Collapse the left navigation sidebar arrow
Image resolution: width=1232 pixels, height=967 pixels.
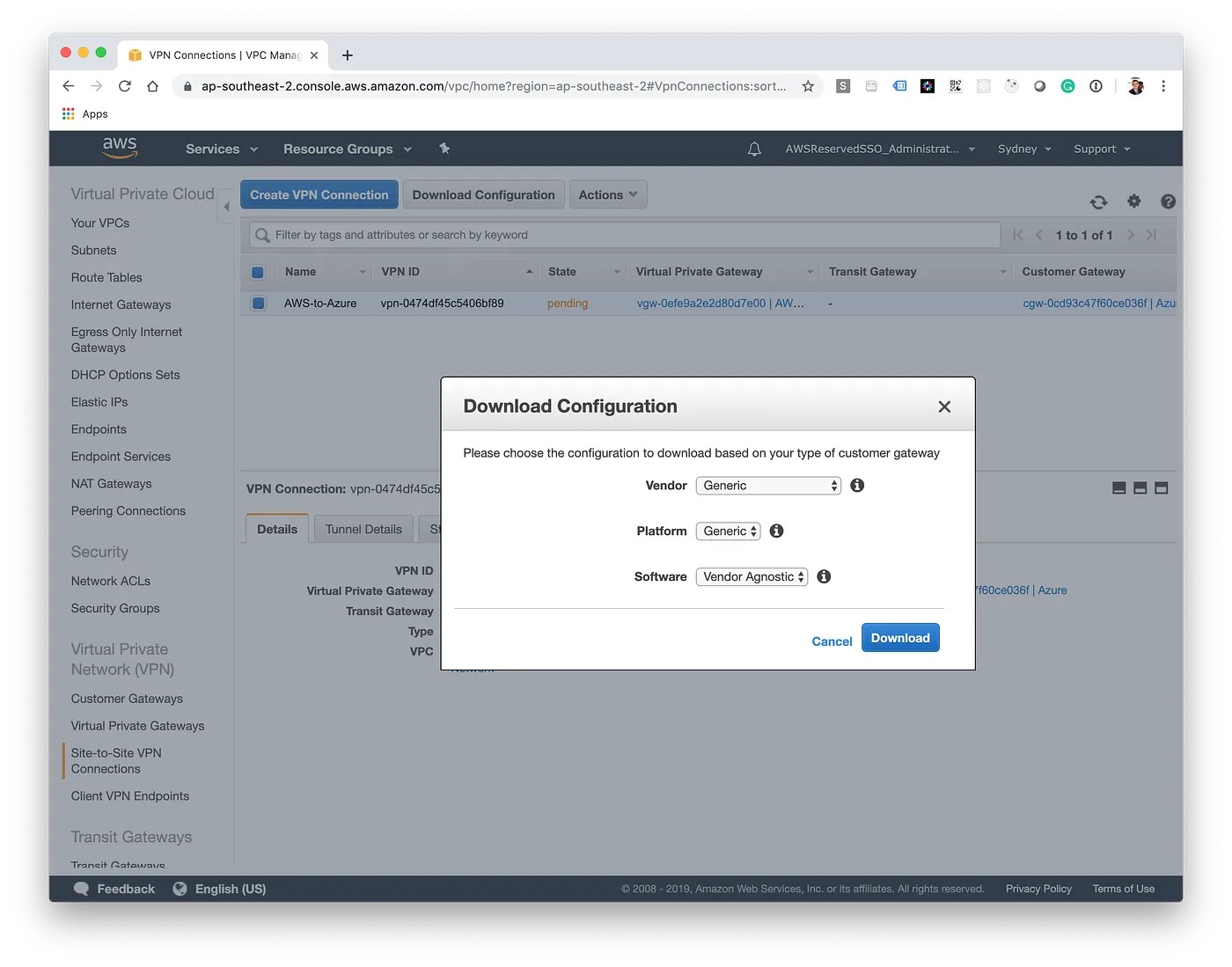click(226, 207)
